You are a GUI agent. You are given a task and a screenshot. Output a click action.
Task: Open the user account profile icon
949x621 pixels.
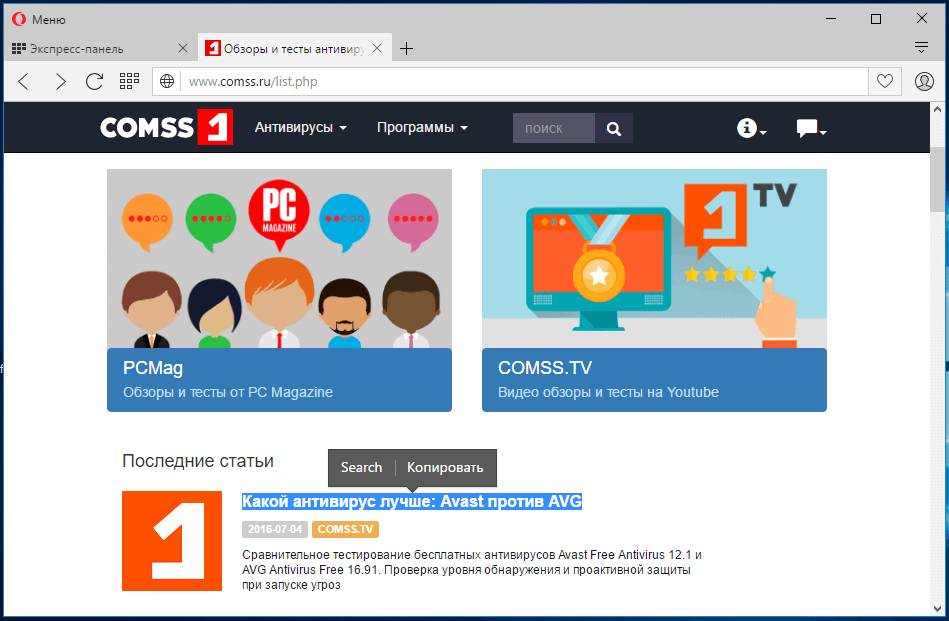[924, 81]
